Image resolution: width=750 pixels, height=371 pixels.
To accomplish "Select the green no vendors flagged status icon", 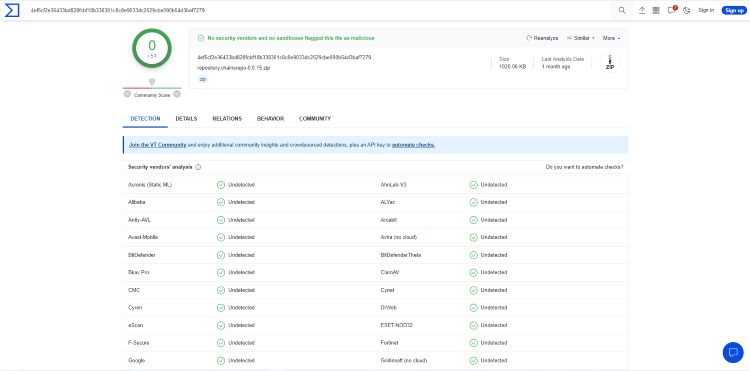I will pyautogui.click(x=201, y=38).
